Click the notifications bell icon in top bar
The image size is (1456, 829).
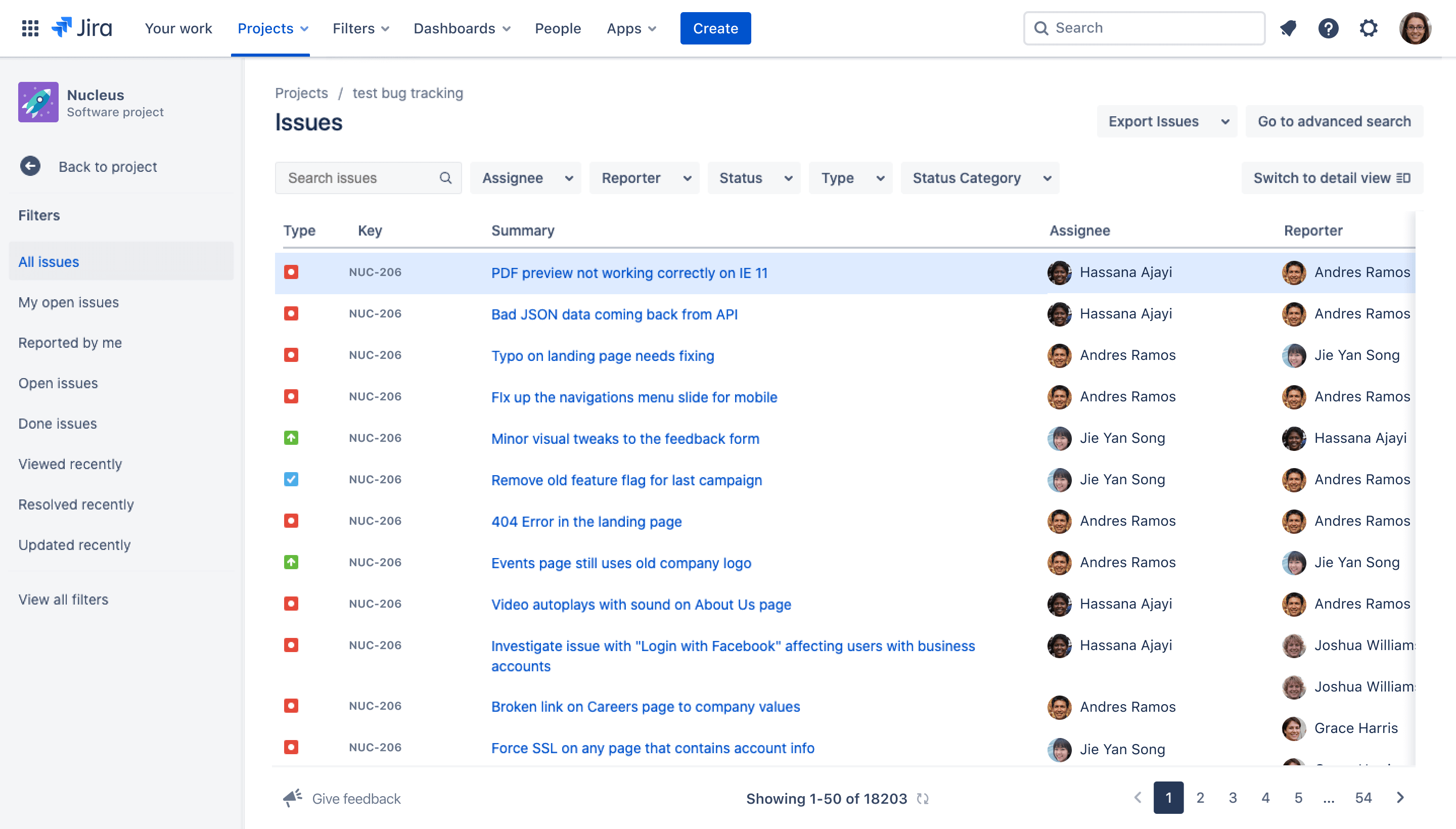1288,27
